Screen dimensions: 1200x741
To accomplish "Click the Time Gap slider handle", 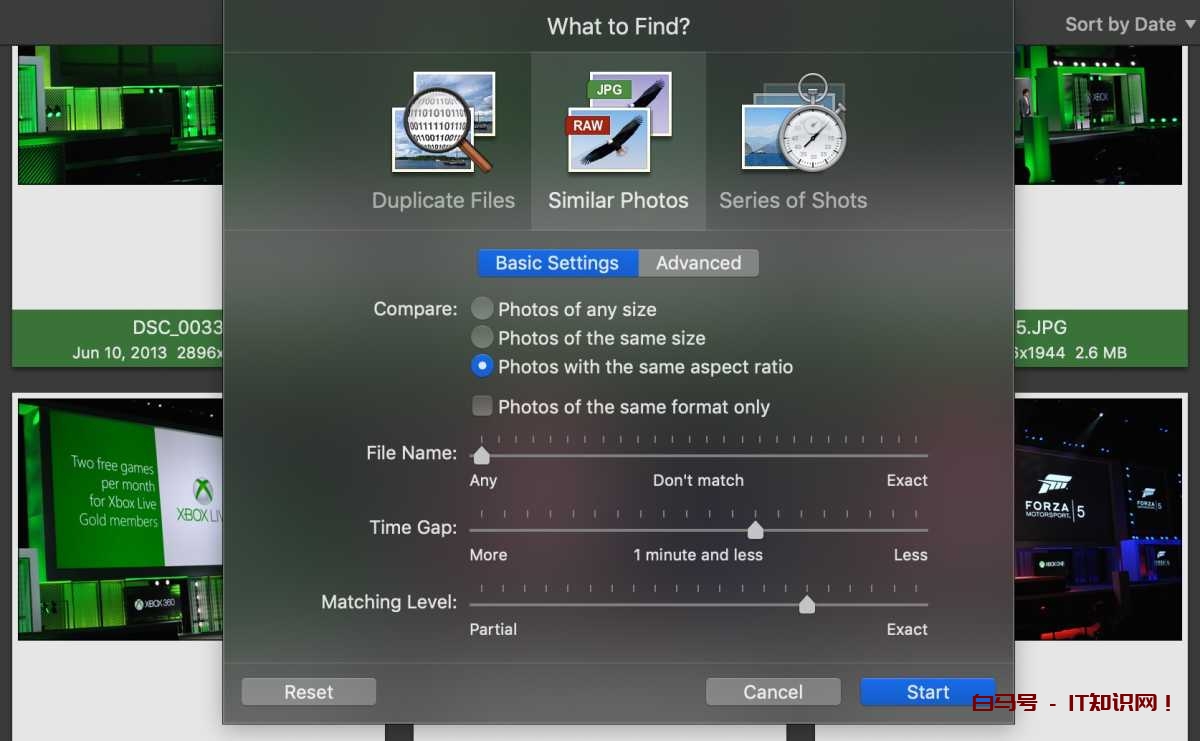I will [x=756, y=530].
